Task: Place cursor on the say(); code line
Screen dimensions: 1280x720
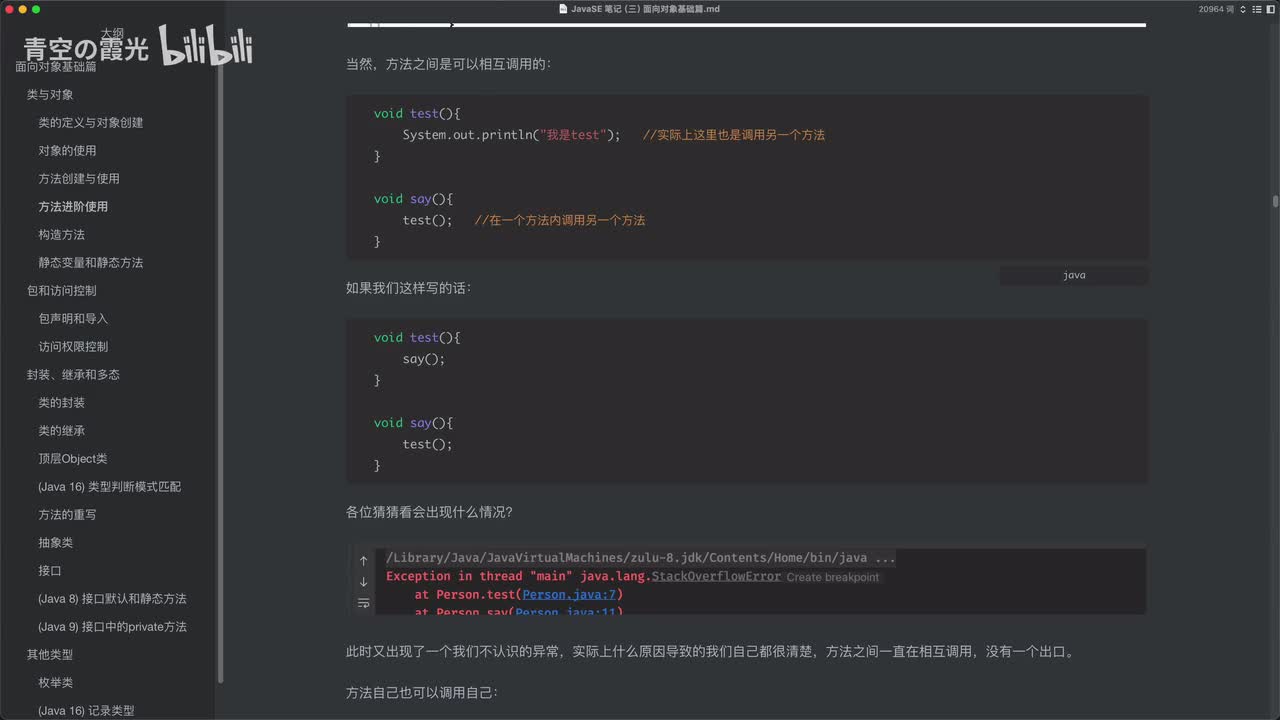Action: [x=424, y=359]
